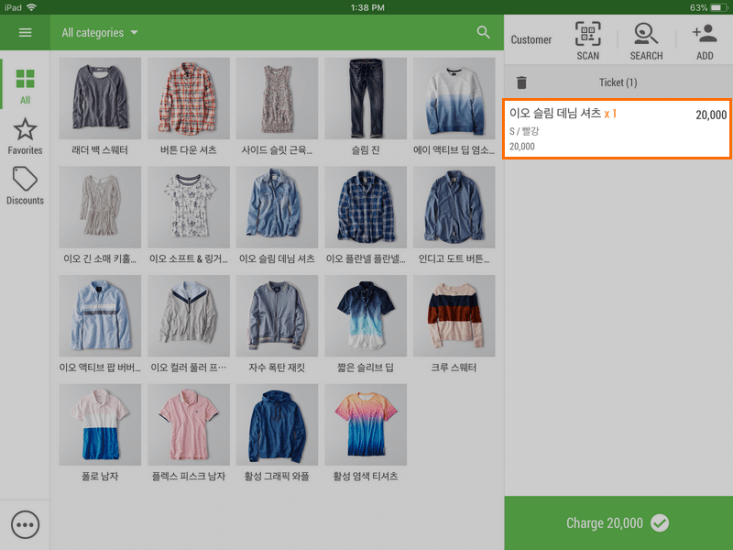Select 에이 액티브 딥 염소 sweater
Image resolution: width=733 pixels, height=550 pixels.
[x=454, y=107]
